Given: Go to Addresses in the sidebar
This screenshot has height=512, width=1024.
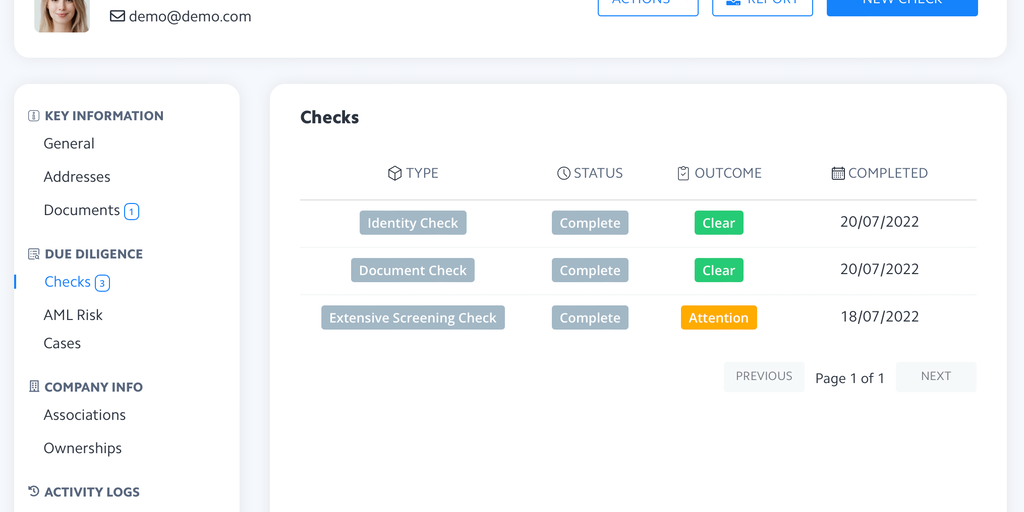Looking at the screenshot, I should [77, 177].
